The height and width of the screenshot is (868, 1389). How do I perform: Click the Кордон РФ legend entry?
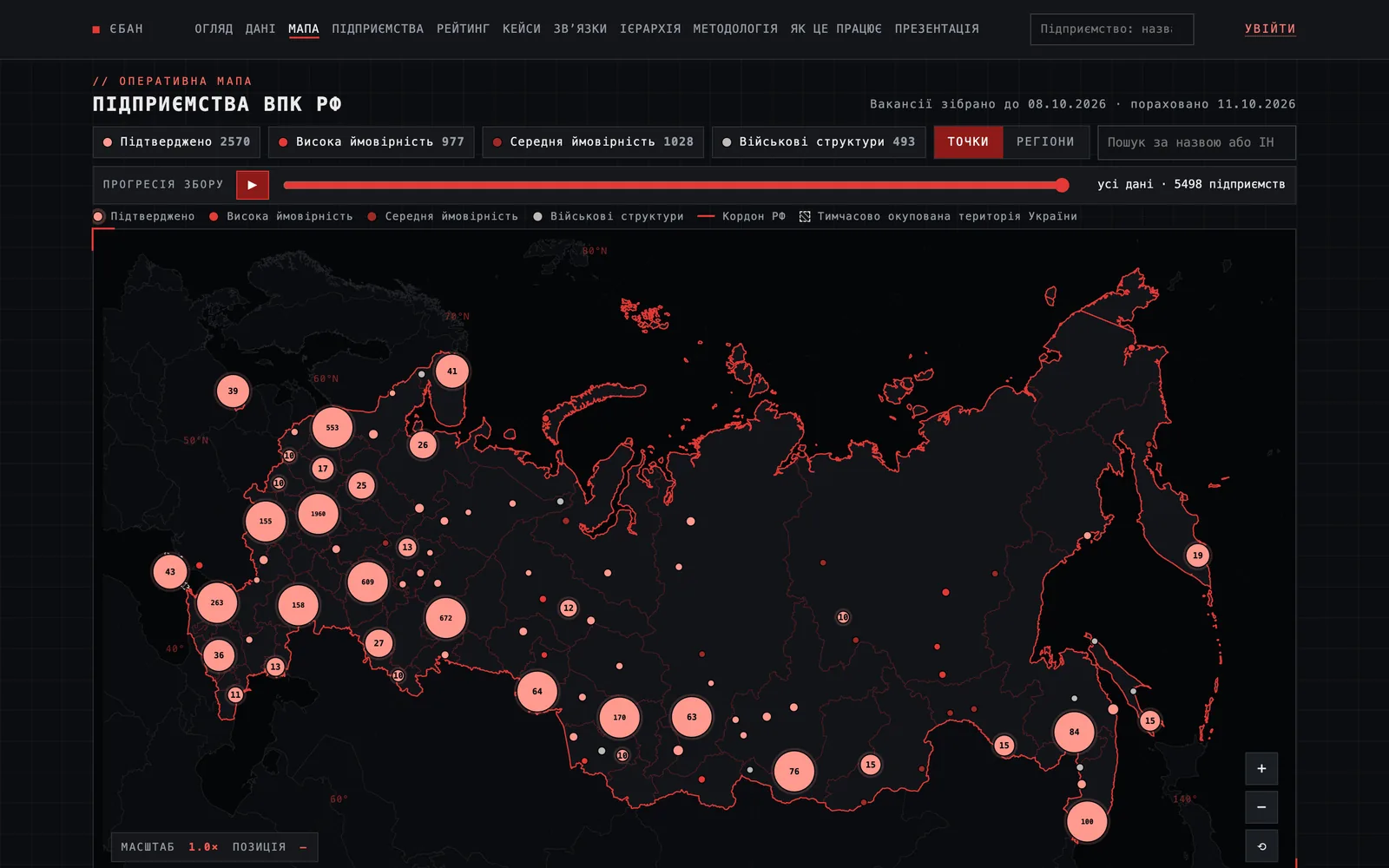[742, 216]
